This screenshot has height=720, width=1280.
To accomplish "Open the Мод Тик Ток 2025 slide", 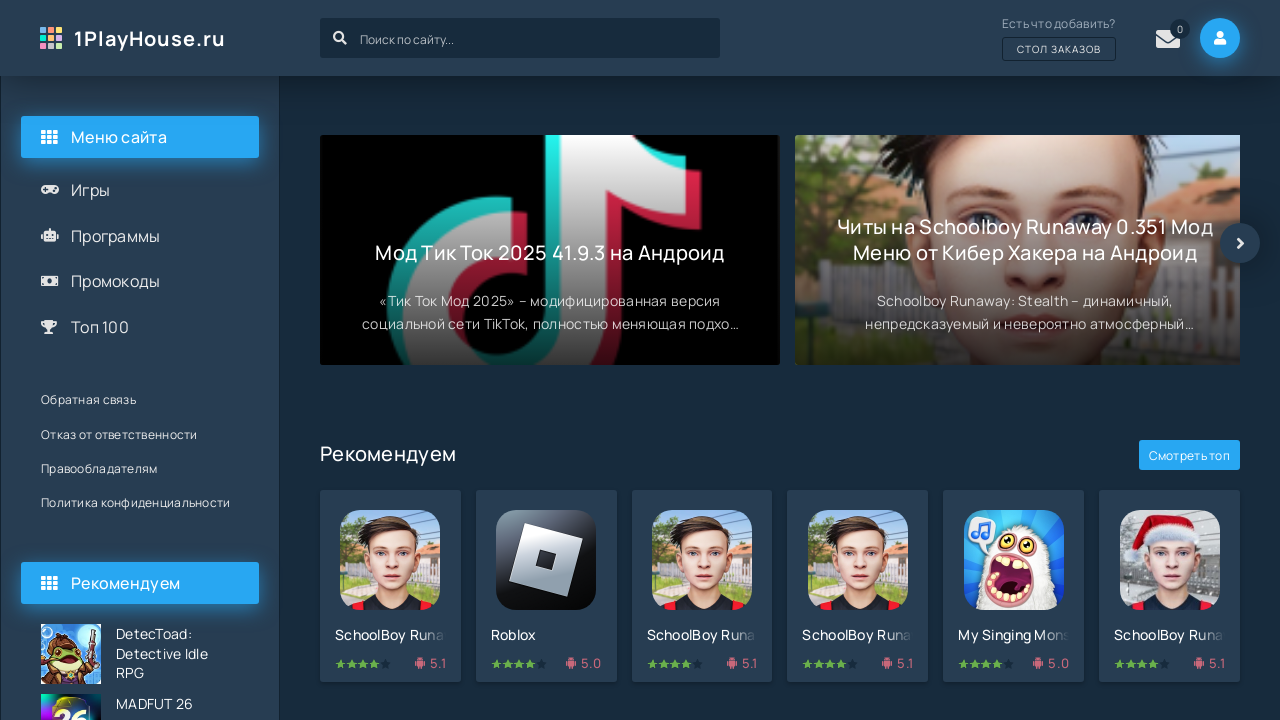I will click(550, 250).
